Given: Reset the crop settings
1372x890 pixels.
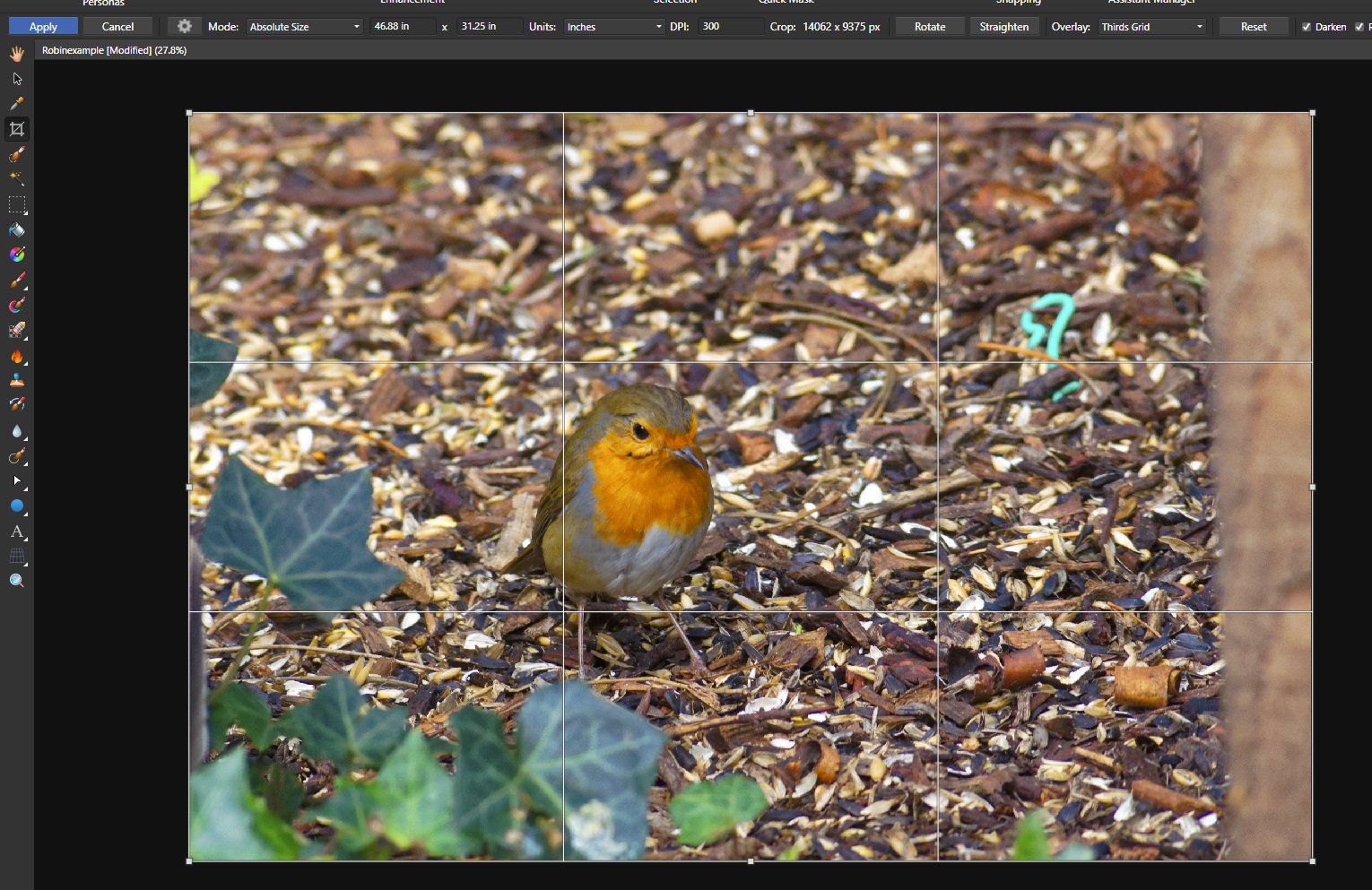Looking at the screenshot, I should point(1254,27).
